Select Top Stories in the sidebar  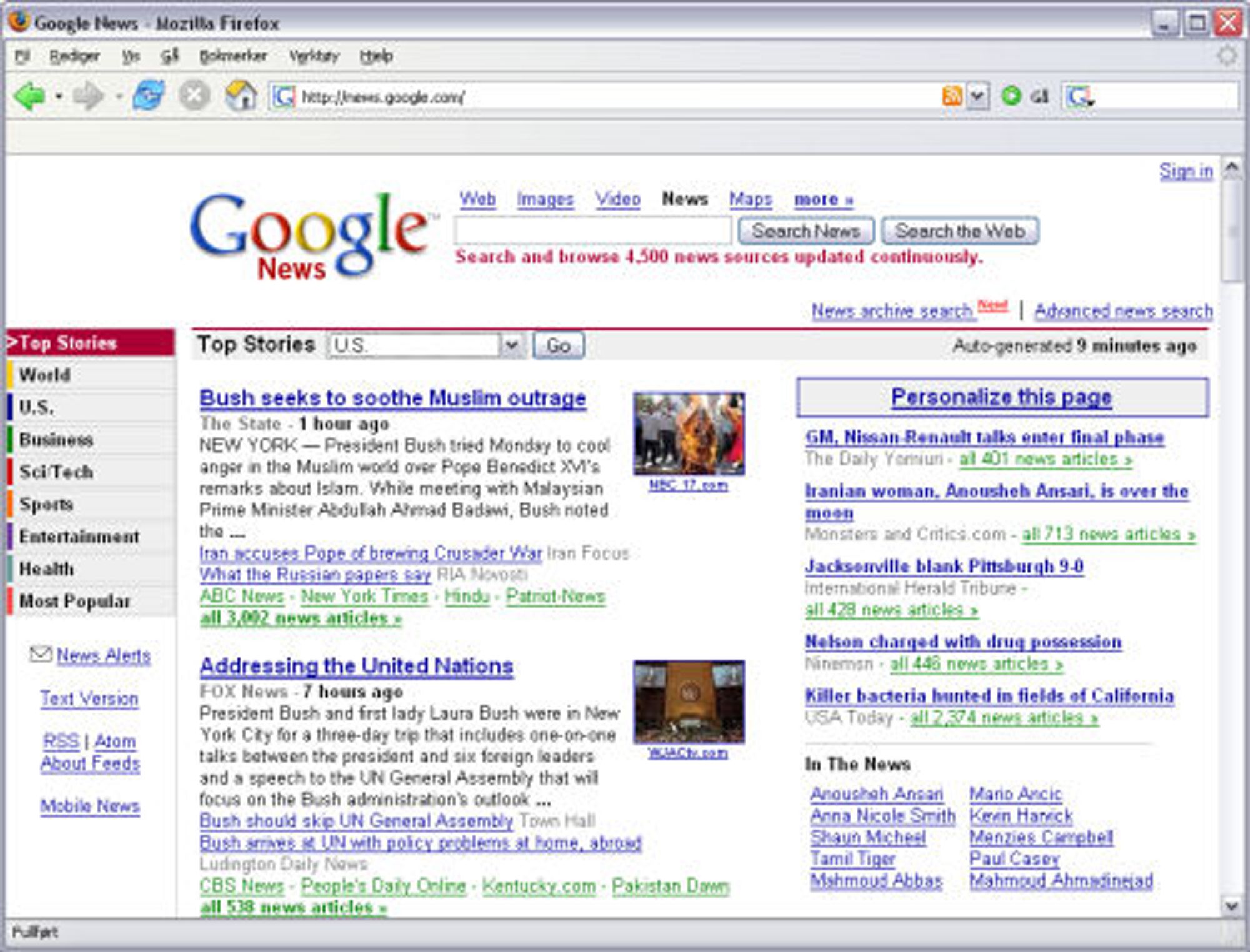point(91,342)
